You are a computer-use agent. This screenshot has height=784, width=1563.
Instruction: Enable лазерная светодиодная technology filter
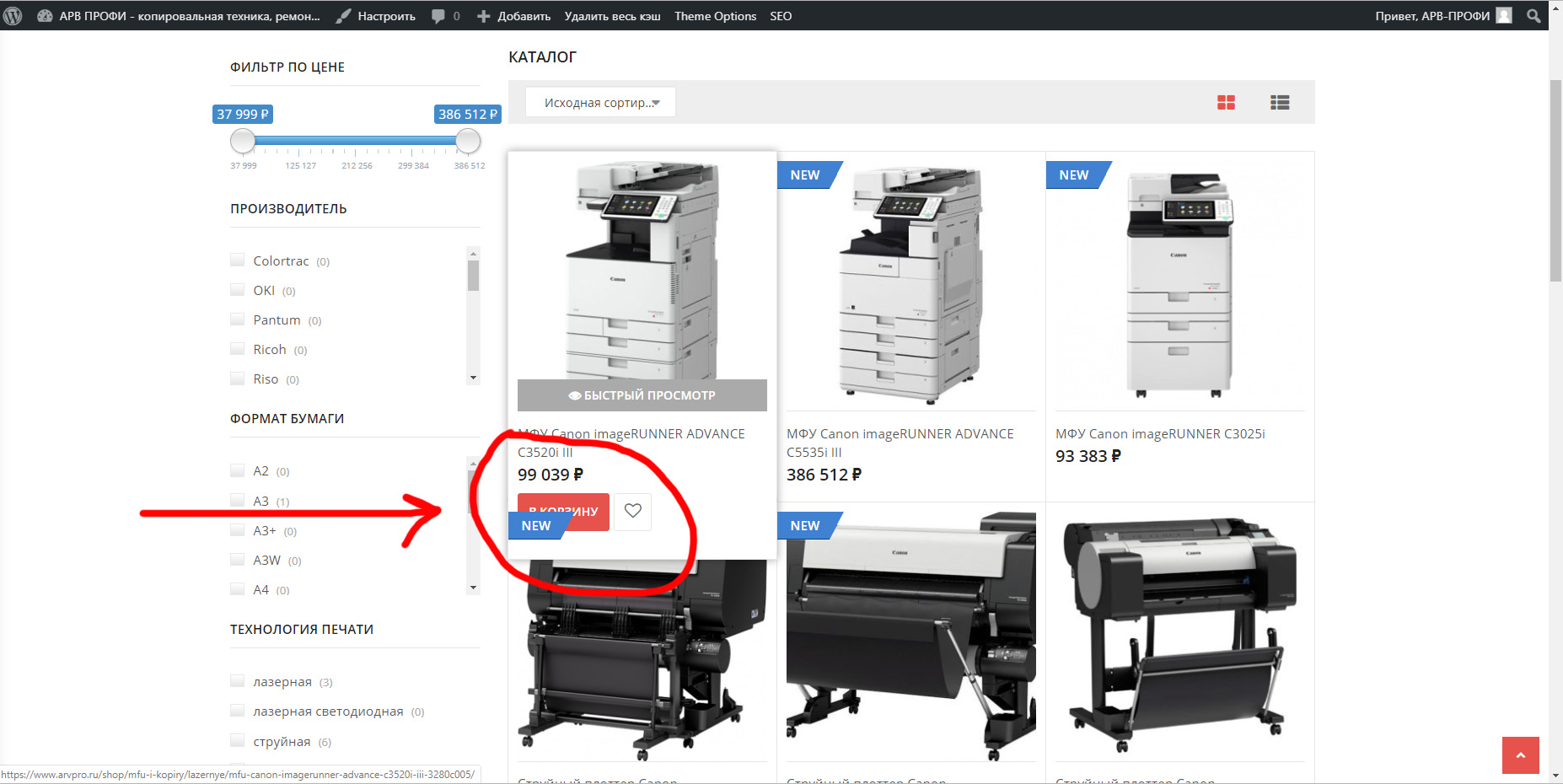click(x=238, y=710)
